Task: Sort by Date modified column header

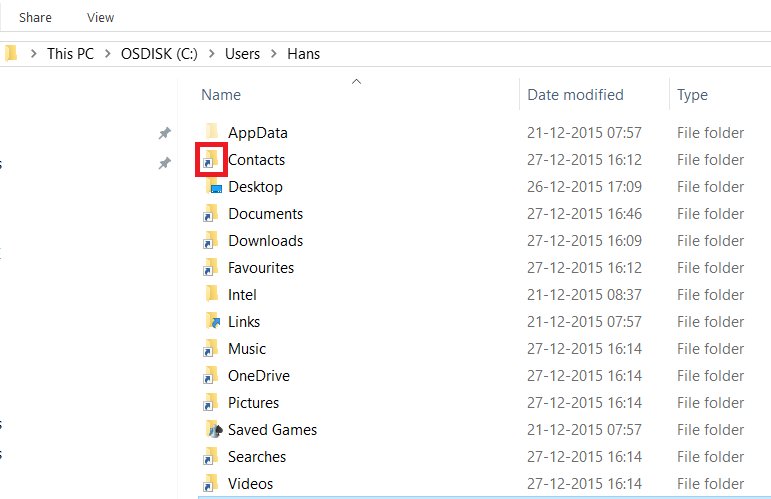Action: tap(575, 94)
